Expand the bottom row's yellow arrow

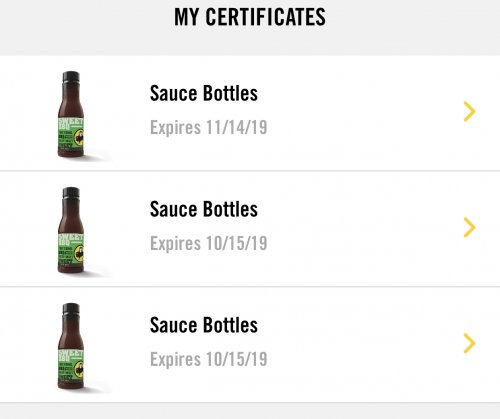[x=469, y=343]
